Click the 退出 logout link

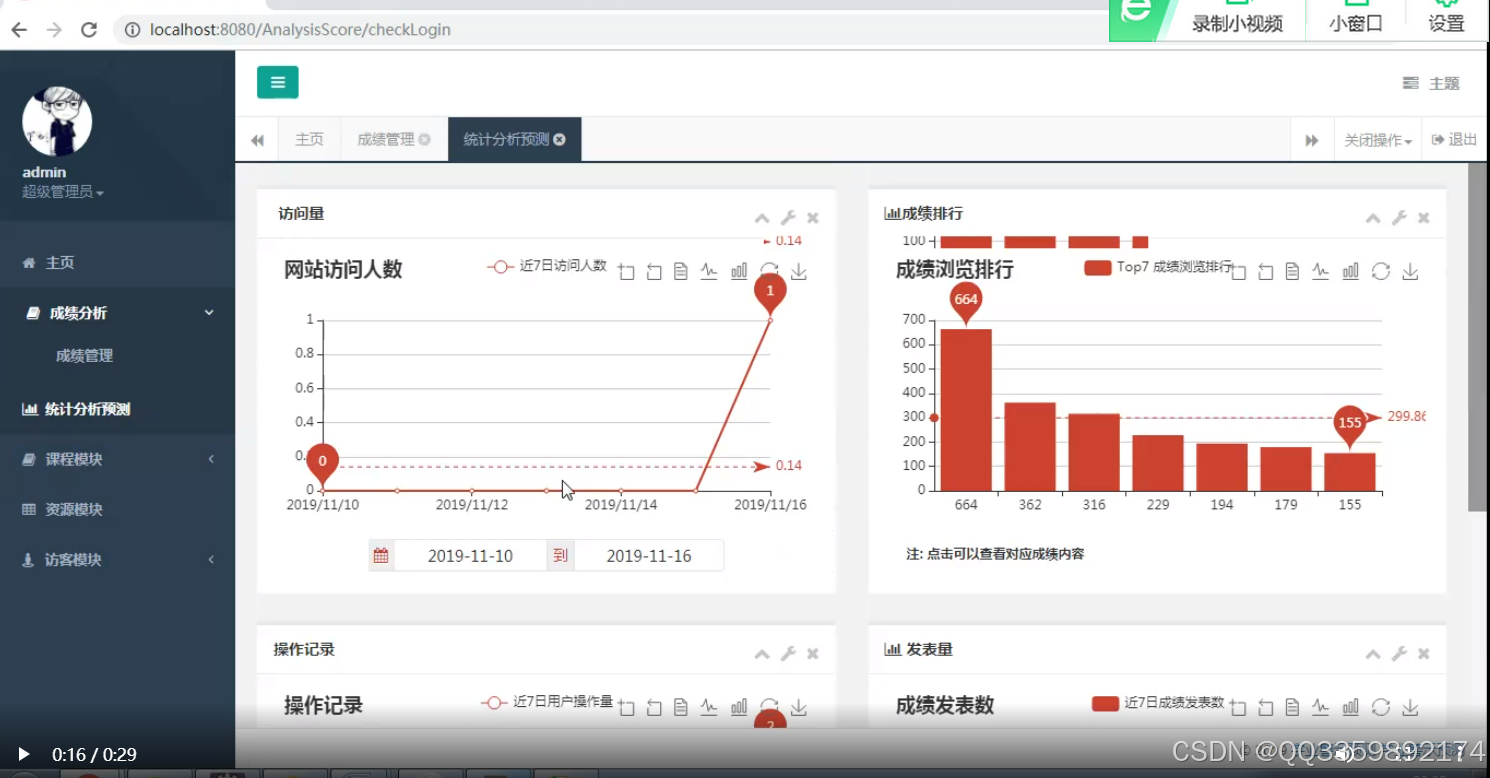coord(1454,140)
